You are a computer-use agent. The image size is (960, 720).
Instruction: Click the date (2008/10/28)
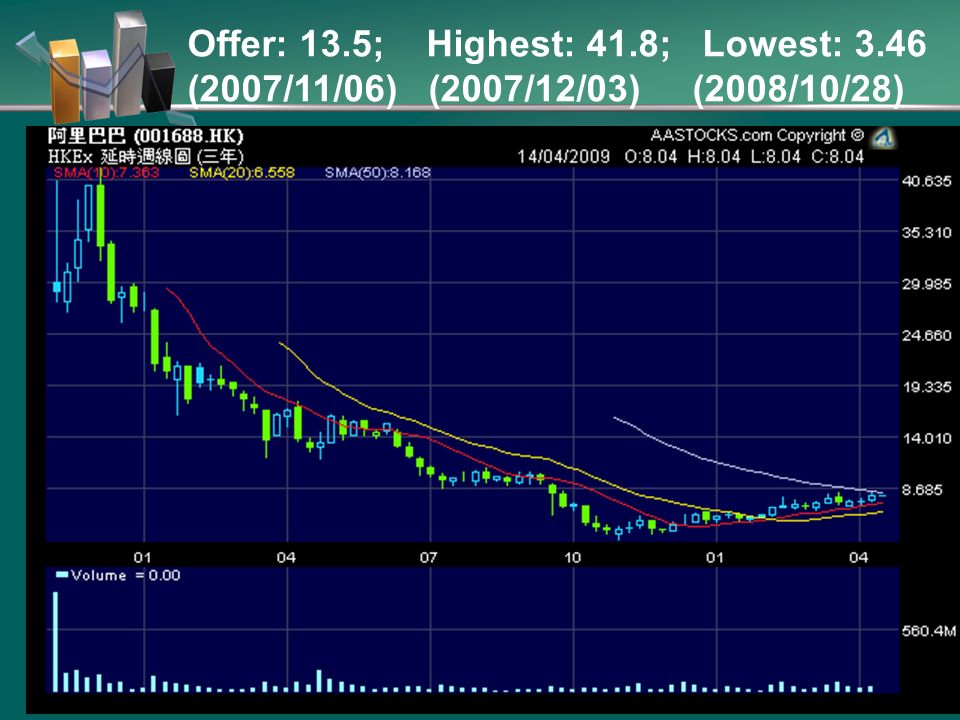point(798,89)
